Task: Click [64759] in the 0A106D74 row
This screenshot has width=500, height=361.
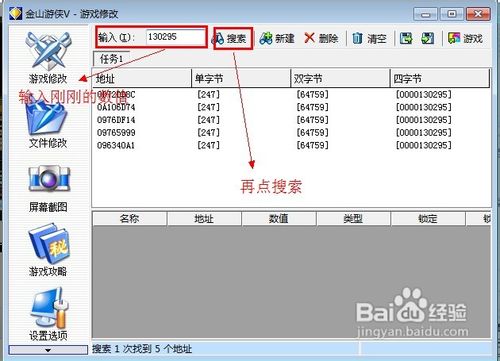Action: click(x=312, y=107)
